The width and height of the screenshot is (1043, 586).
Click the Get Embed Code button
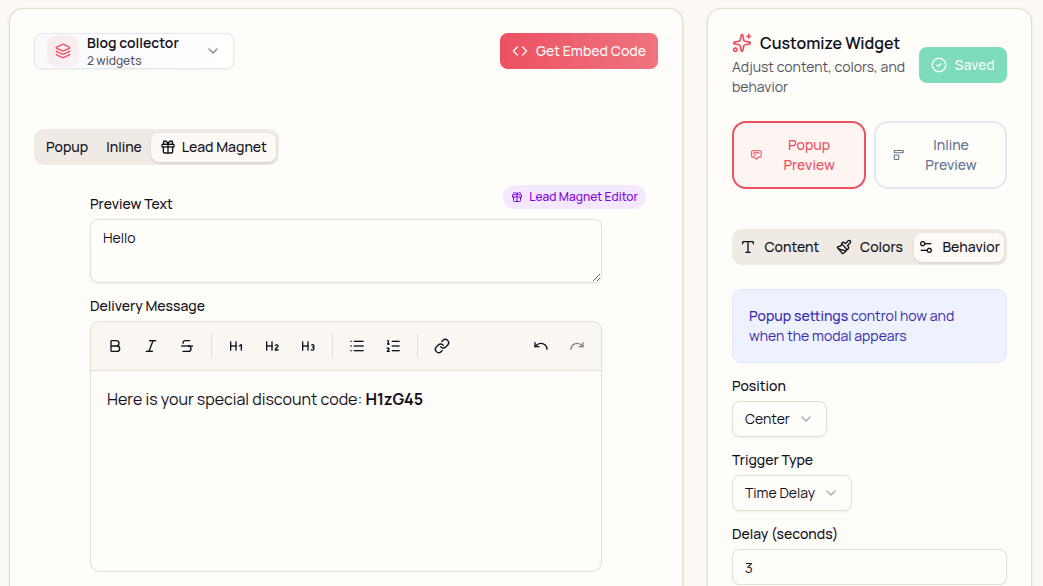578,50
